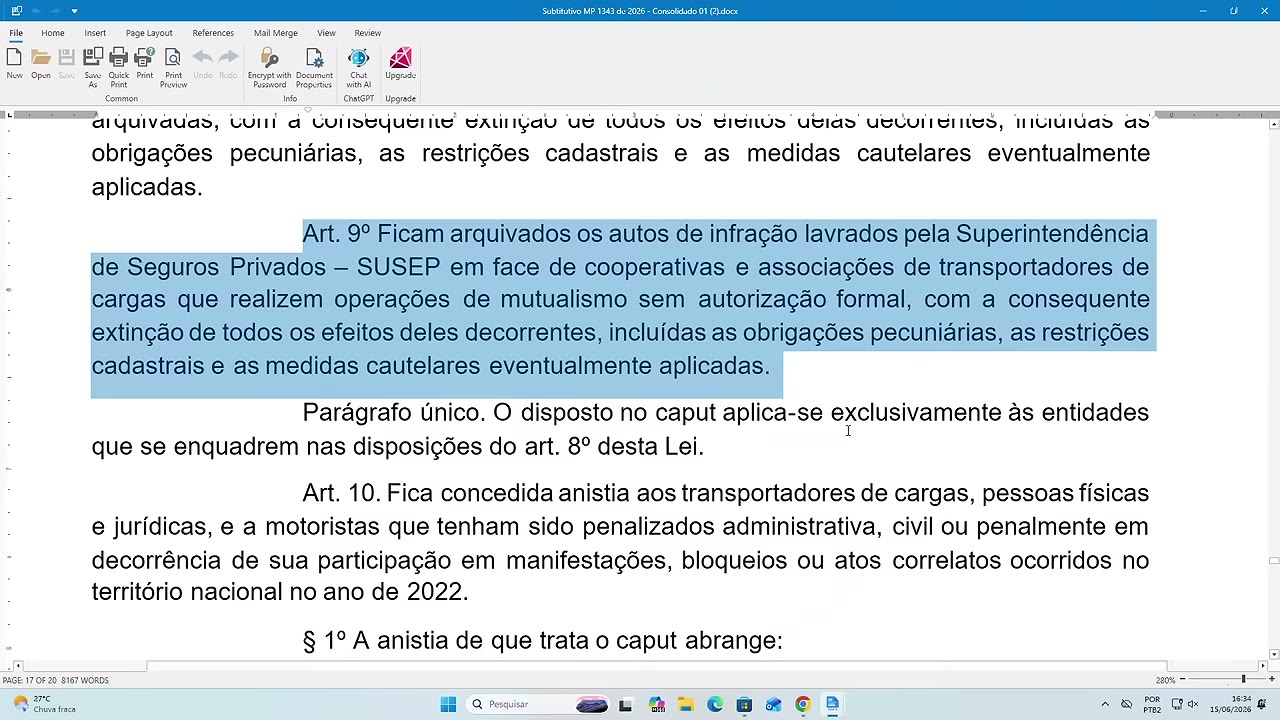Viewport: 1280px width, 720px height.
Task: Click the horizontal scrollbar right arrow
Action: tap(1262, 666)
